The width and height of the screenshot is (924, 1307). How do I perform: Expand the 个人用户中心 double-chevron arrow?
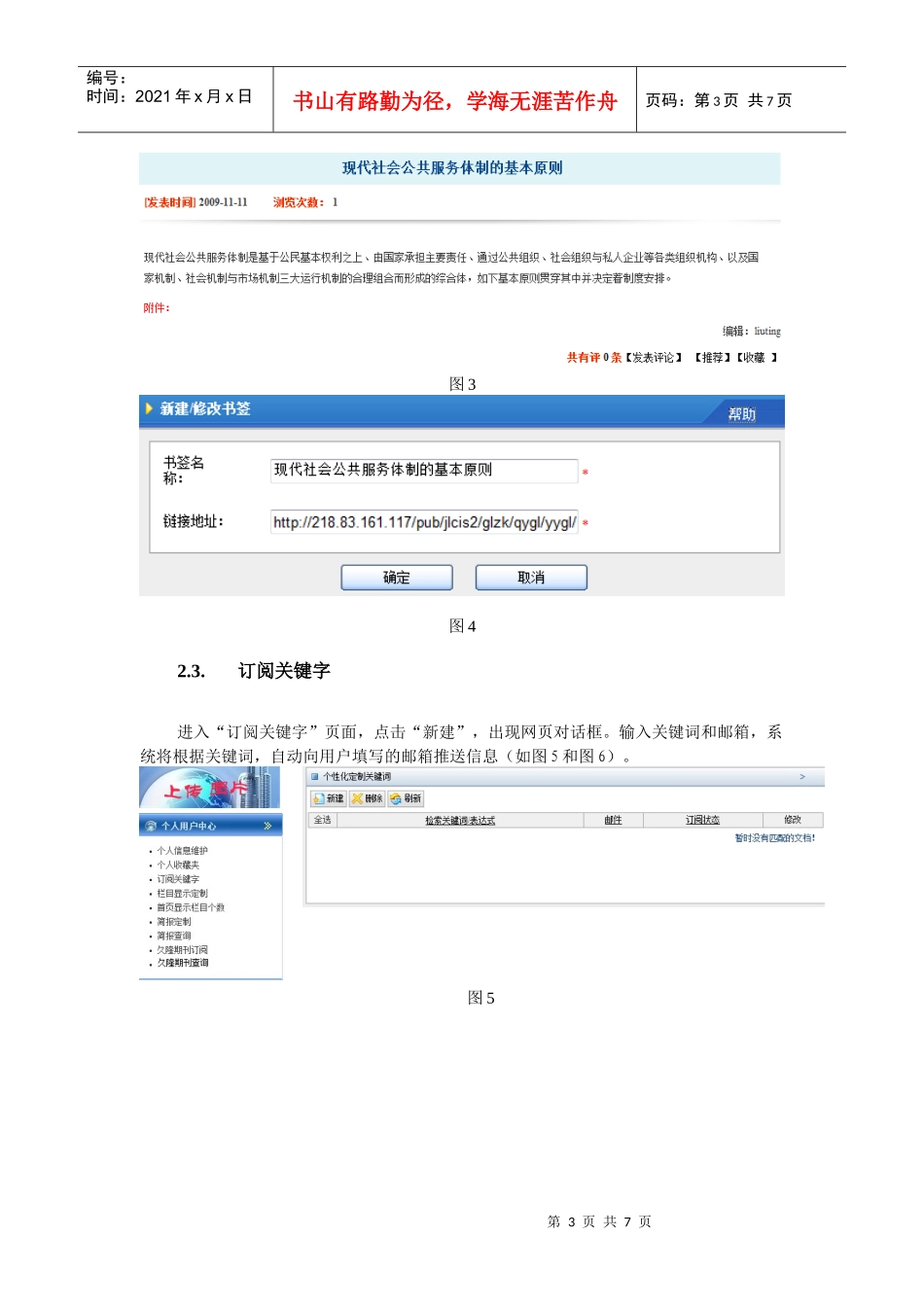click(x=267, y=826)
